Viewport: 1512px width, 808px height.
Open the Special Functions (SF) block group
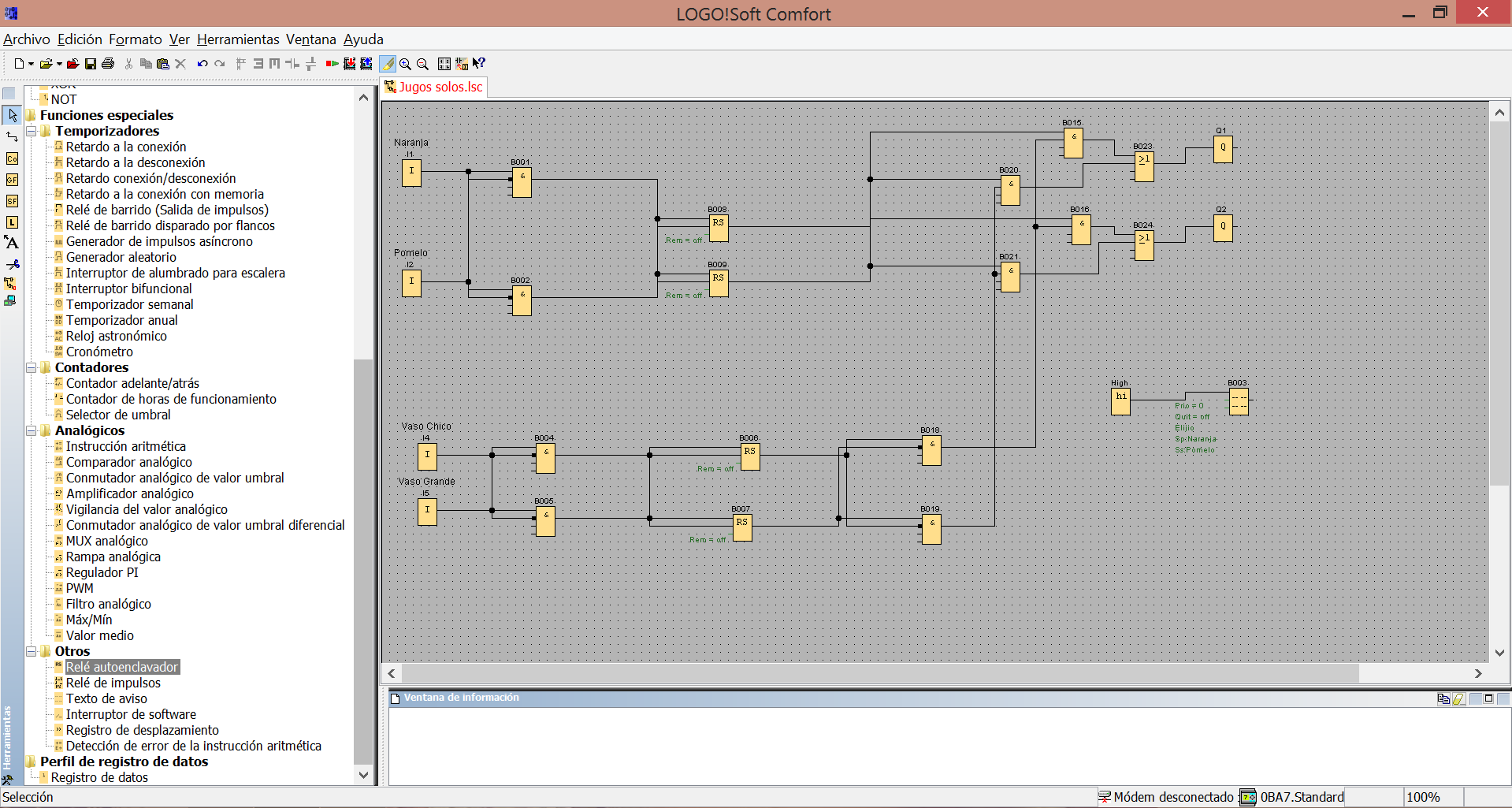(x=12, y=201)
